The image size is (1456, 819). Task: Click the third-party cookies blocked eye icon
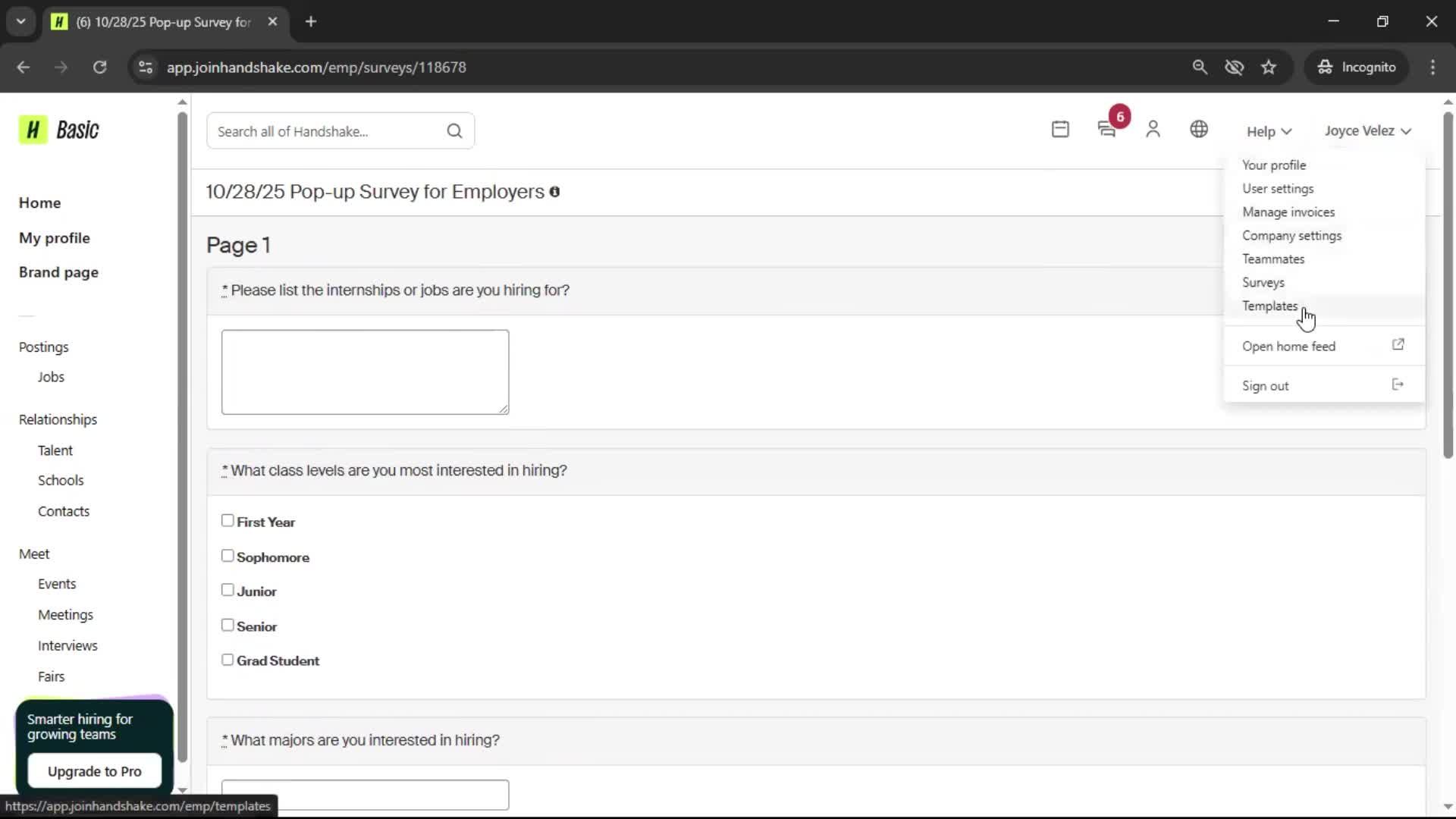tap(1235, 67)
